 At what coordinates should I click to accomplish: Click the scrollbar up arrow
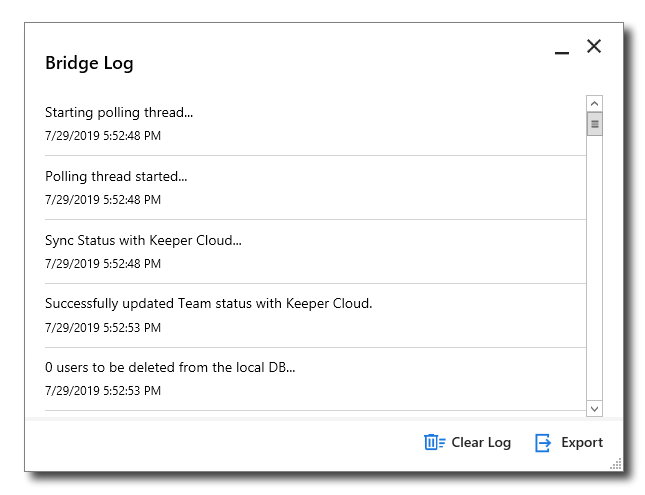[x=594, y=103]
